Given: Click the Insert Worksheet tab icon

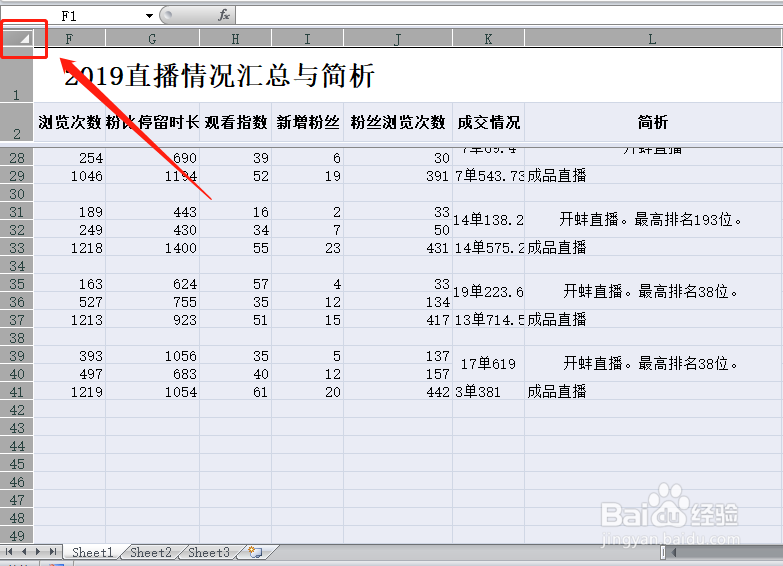Looking at the screenshot, I should 256,552.
